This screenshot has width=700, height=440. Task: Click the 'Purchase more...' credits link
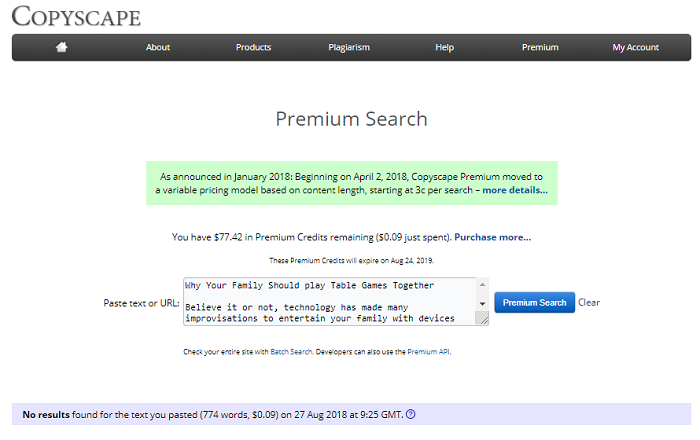click(492, 237)
